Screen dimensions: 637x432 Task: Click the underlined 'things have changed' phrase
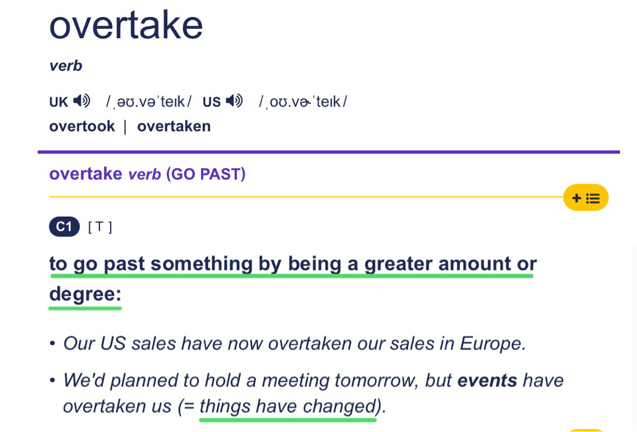288,406
